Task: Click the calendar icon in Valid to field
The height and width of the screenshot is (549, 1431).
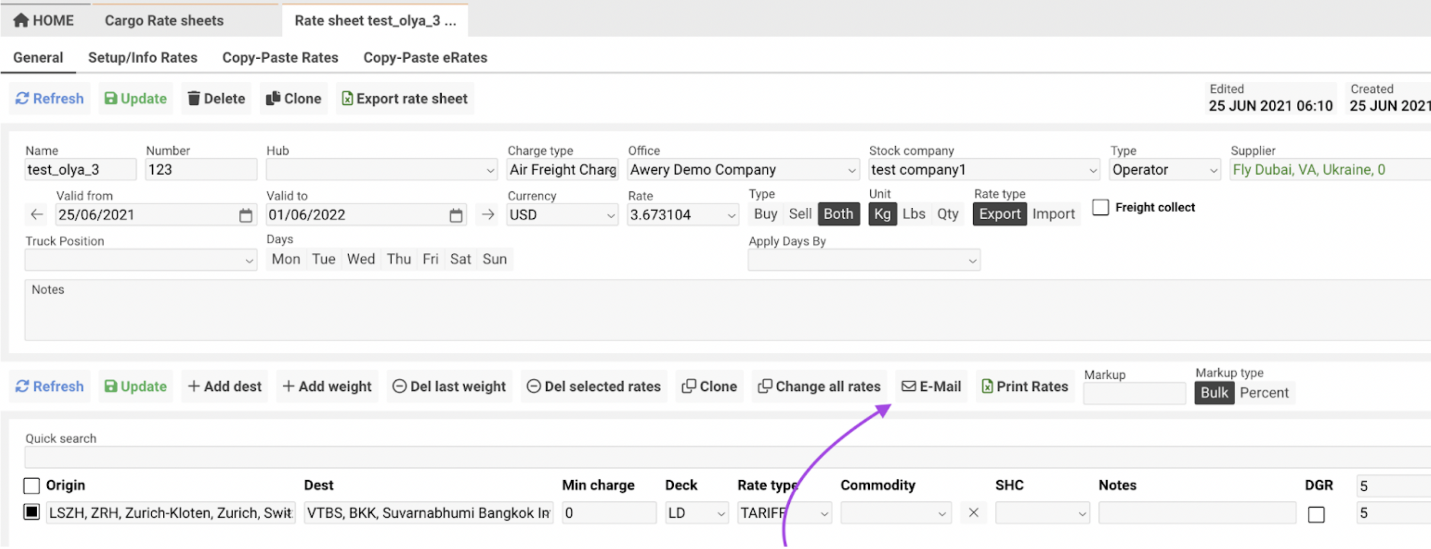Action: [x=456, y=215]
